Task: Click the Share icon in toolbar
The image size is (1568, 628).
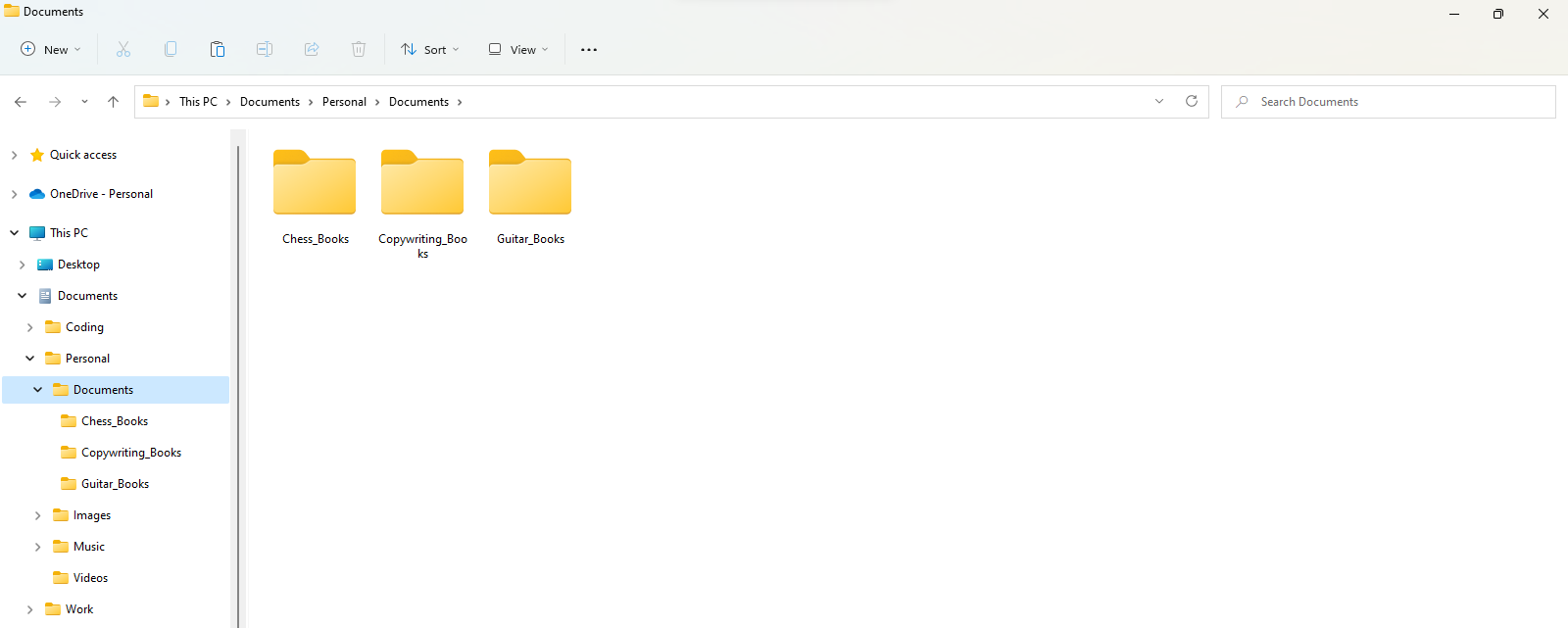Action: 312,49
